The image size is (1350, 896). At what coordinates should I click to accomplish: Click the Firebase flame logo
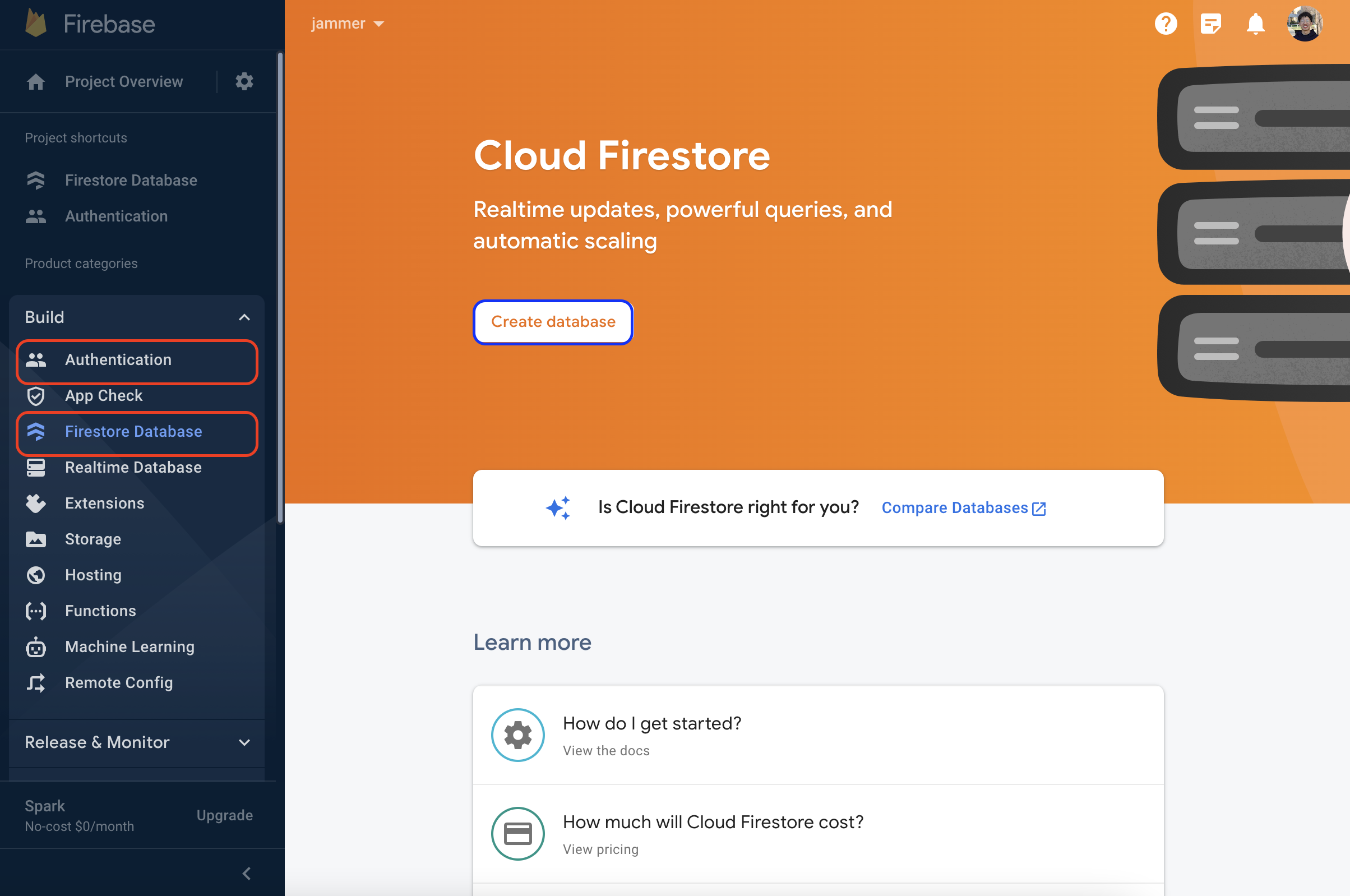tap(36, 24)
